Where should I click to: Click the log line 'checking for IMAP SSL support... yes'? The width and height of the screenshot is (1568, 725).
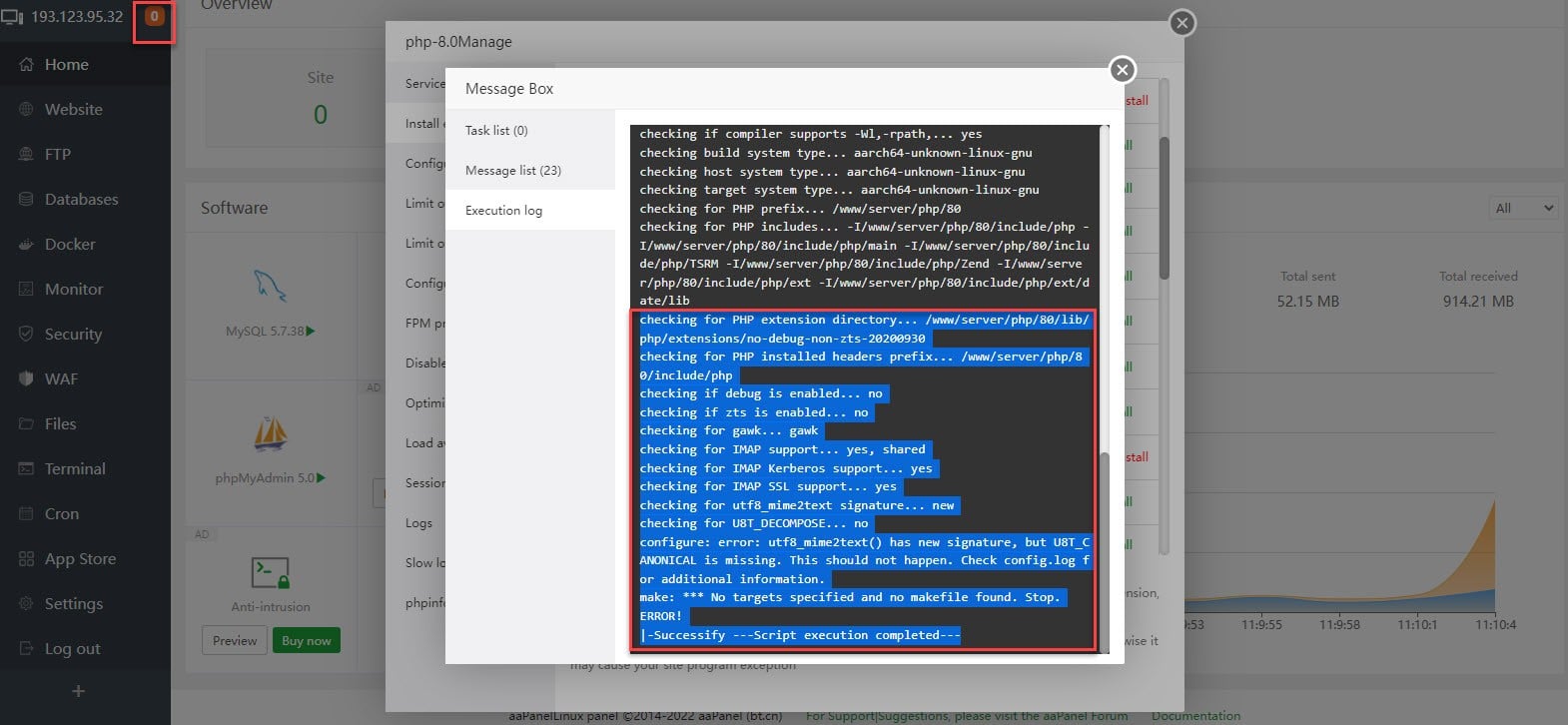[768, 486]
